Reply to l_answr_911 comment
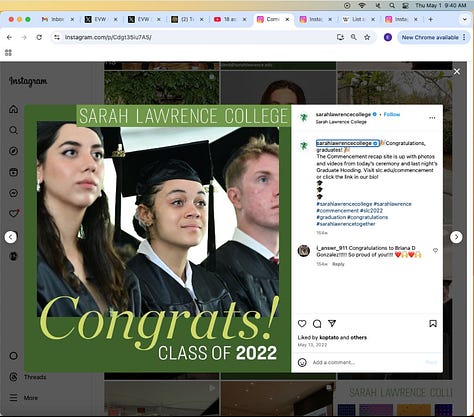Image resolution: width=474 pixels, height=417 pixels. 338,264
